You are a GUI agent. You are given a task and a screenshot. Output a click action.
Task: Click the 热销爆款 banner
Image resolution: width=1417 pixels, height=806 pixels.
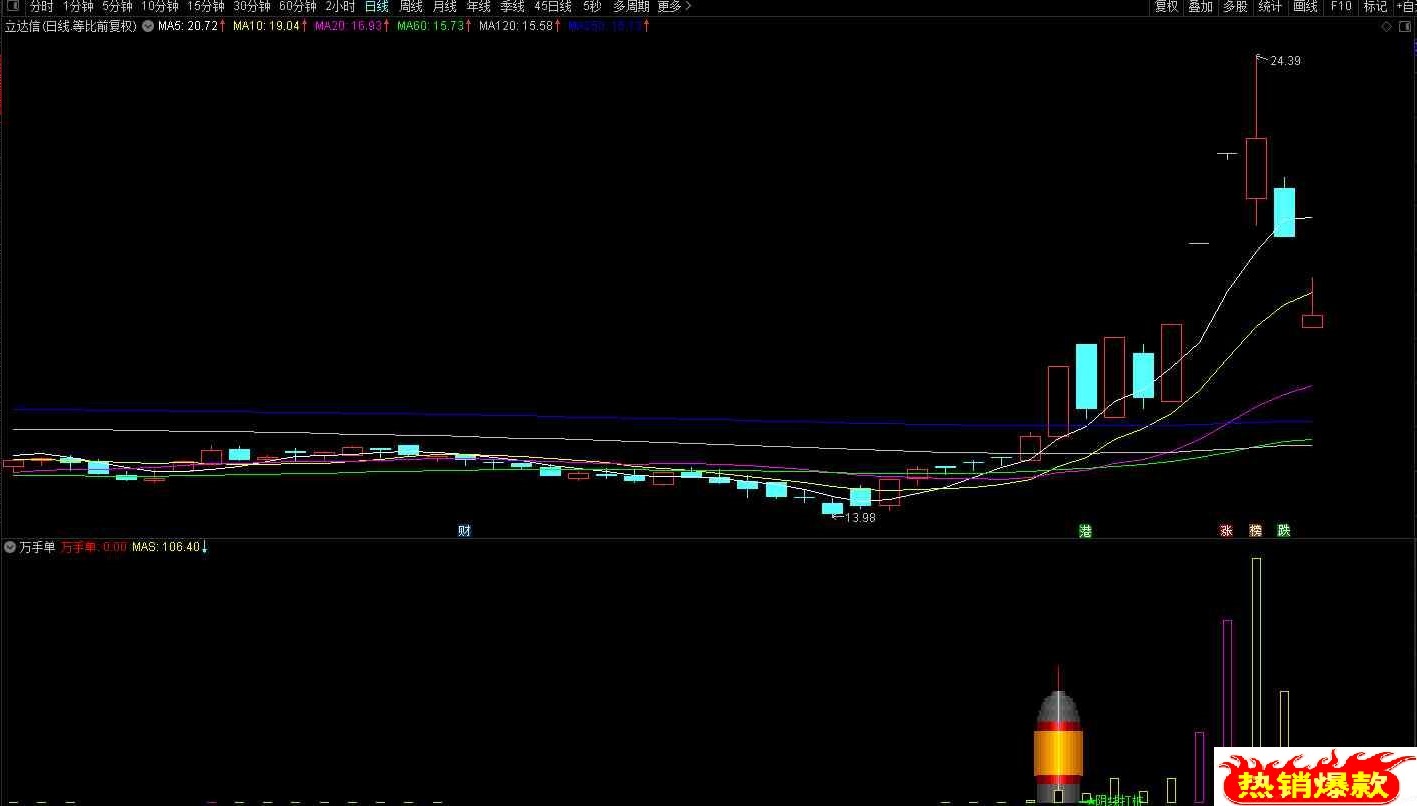1315,777
